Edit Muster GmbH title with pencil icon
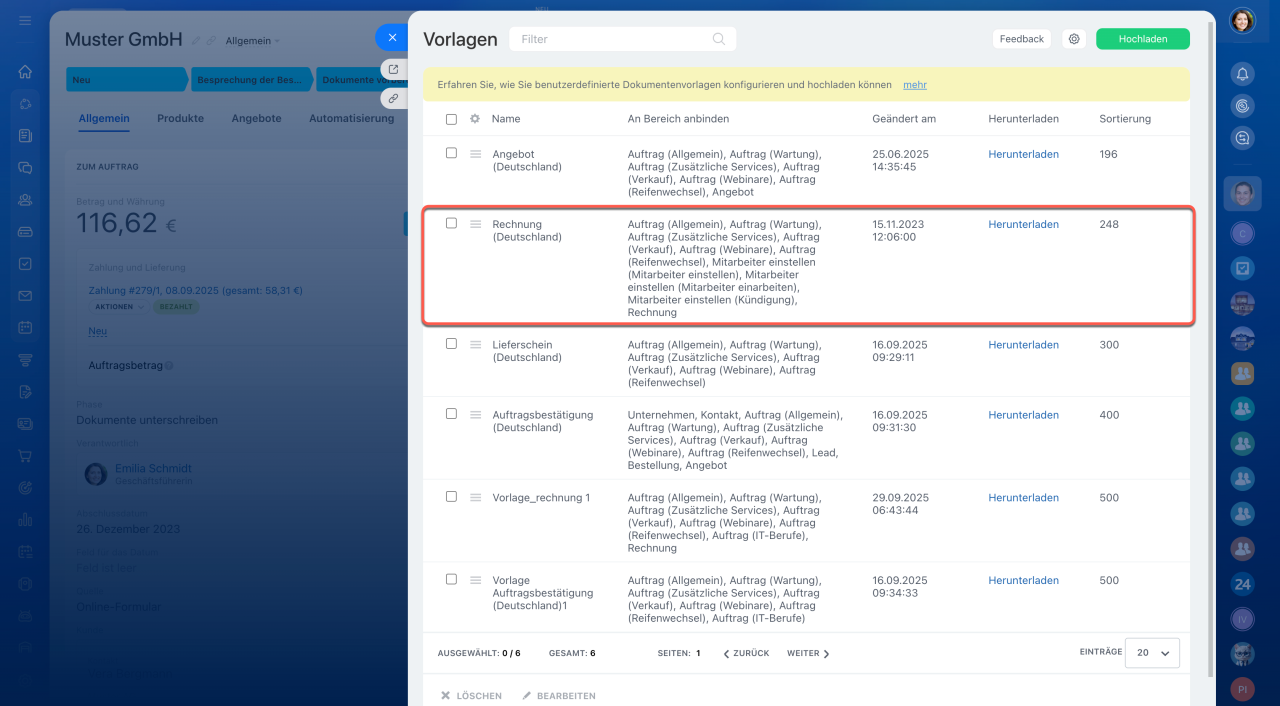The height and width of the screenshot is (706, 1280). (196, 41)
